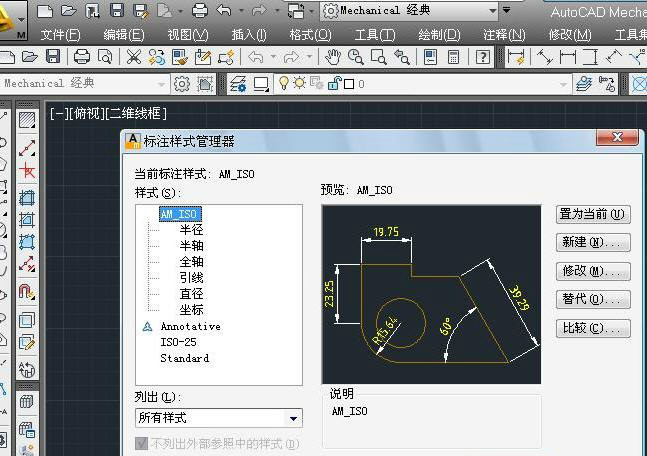The width and height of the screenshot is (647, 456).
Task: Click the Zoom Previous icon
Action: tap(401, 57)
